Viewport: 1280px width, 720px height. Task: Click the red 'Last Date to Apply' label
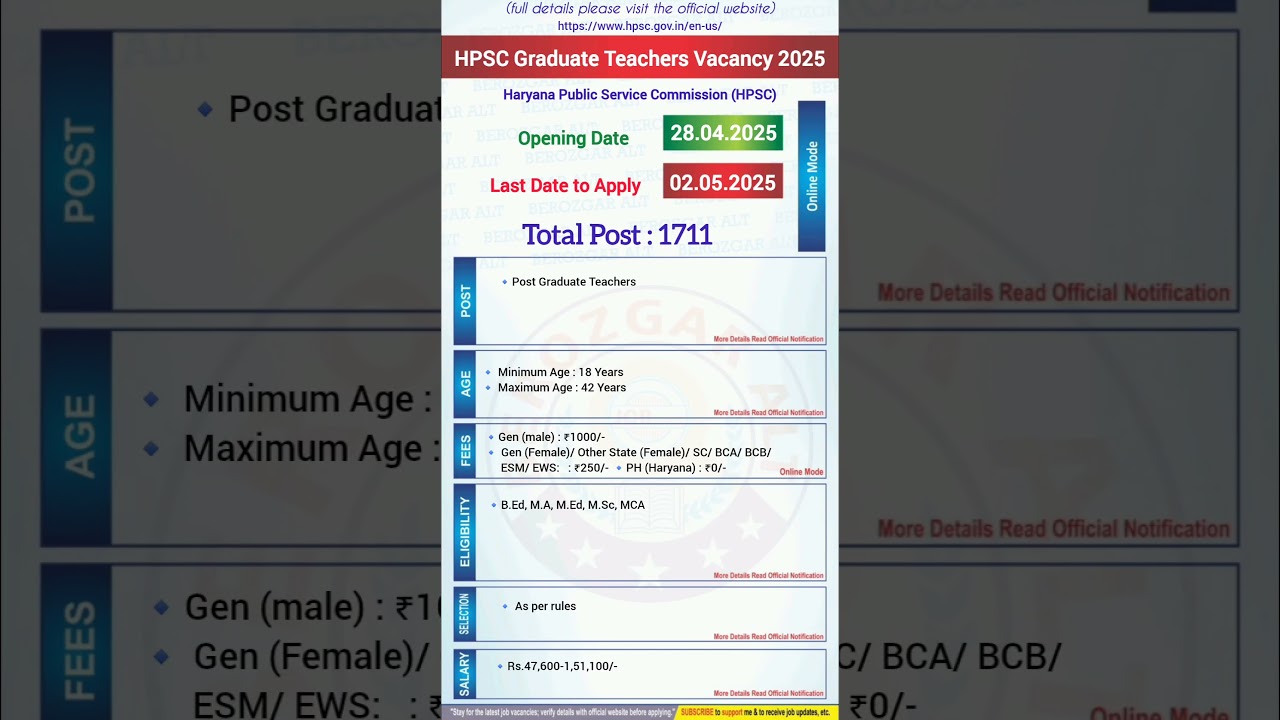565,185
